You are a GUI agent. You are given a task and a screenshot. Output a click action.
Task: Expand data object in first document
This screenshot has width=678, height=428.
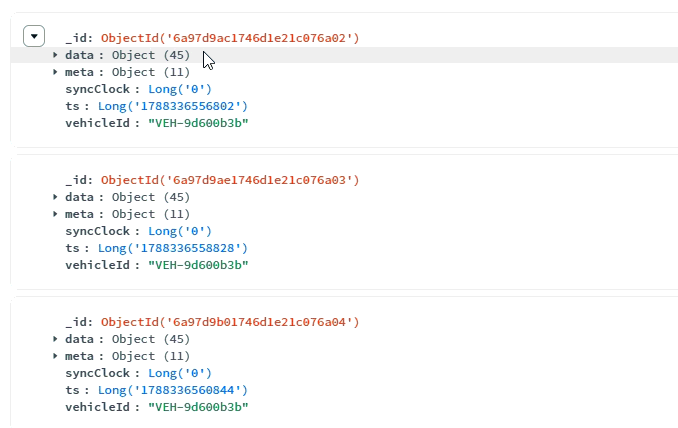[x=55, y=55]
